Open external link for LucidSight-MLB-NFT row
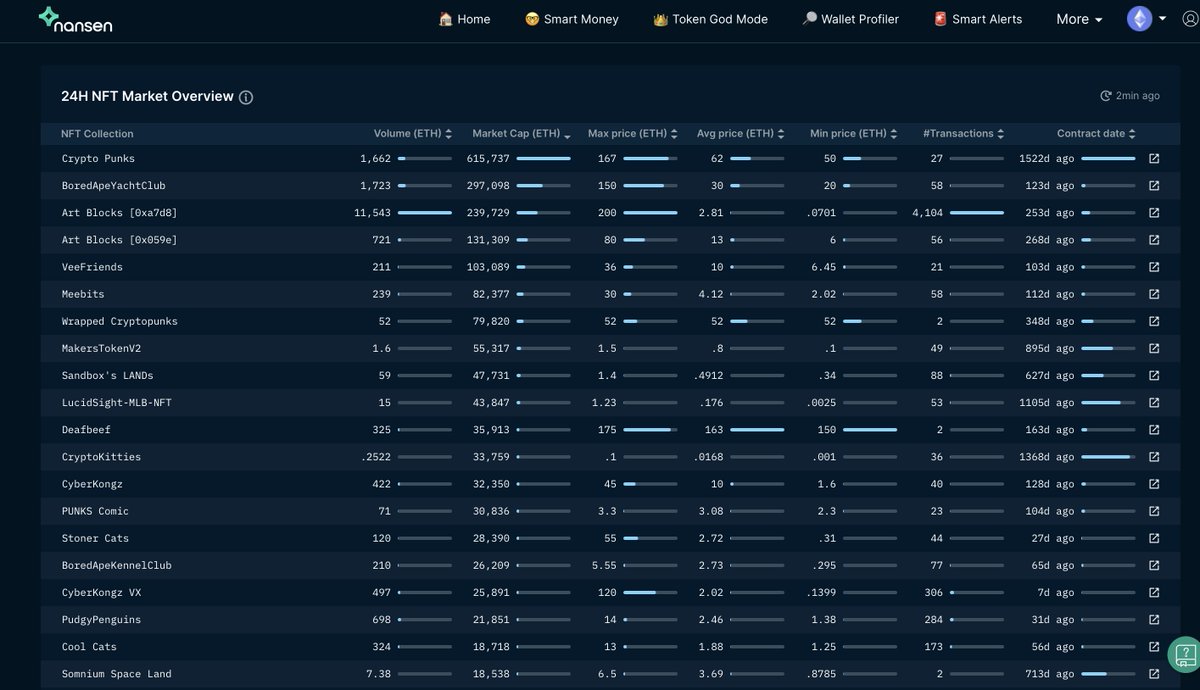This screenshot has height=690, width=1200. (1154, 402)
